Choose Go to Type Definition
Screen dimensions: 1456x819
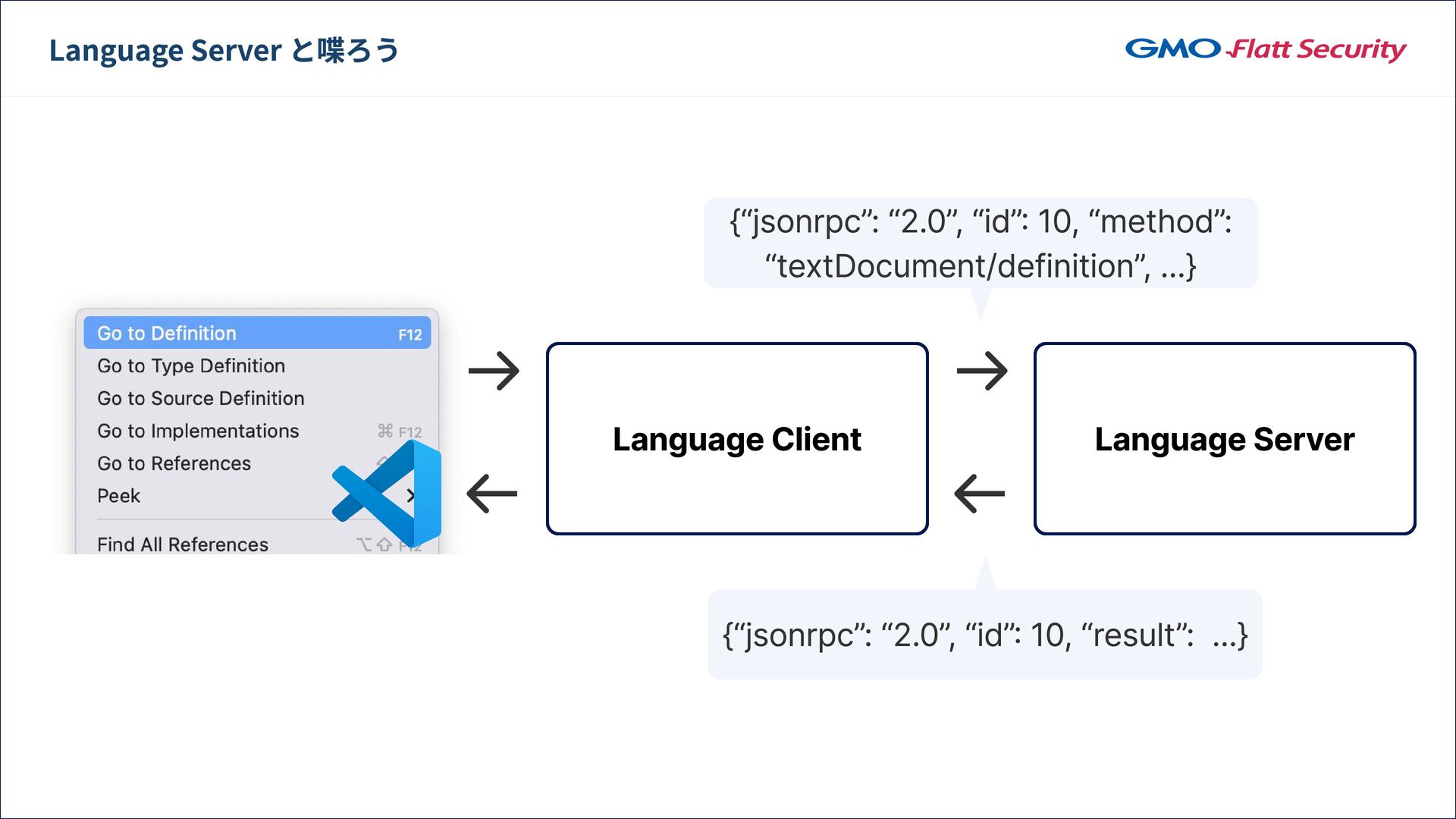[x=191, y=366]
